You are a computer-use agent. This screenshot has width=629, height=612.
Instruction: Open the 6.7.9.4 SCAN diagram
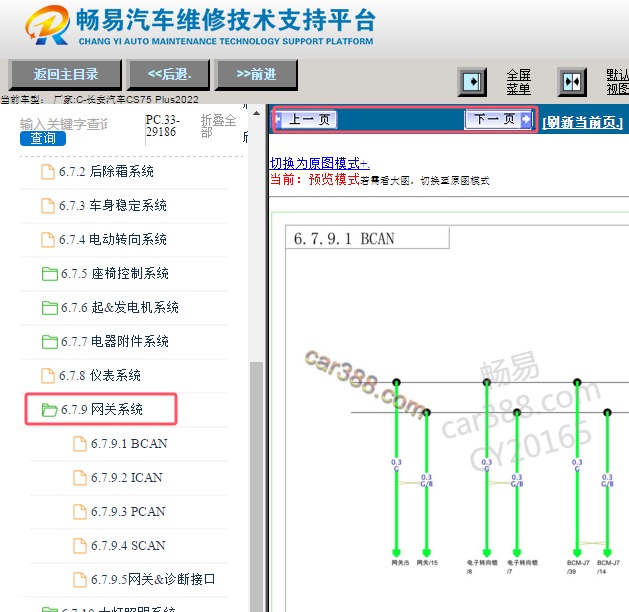click(x=129, y=546)
